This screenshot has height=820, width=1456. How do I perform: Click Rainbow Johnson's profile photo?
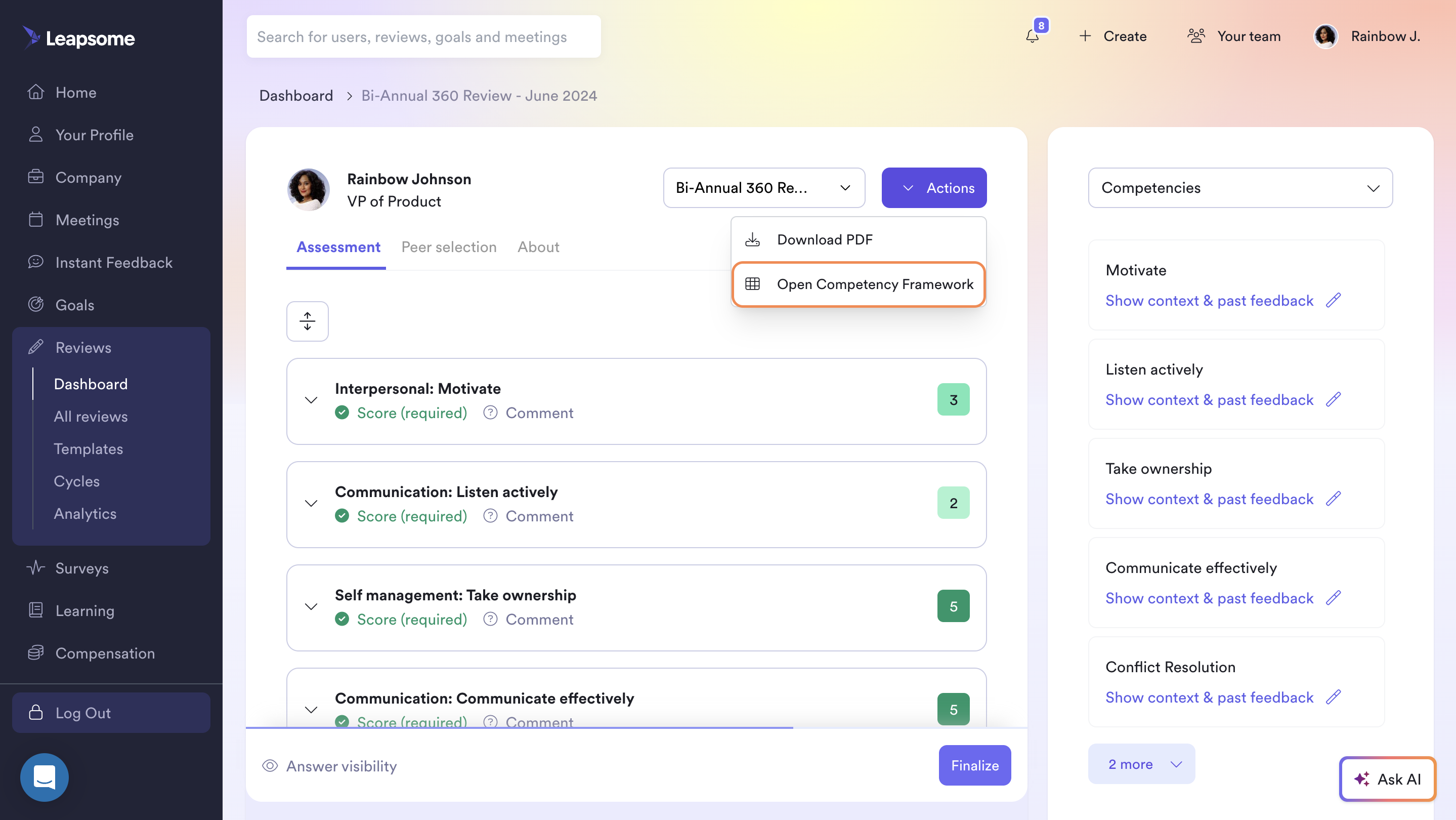coord(308,189)
